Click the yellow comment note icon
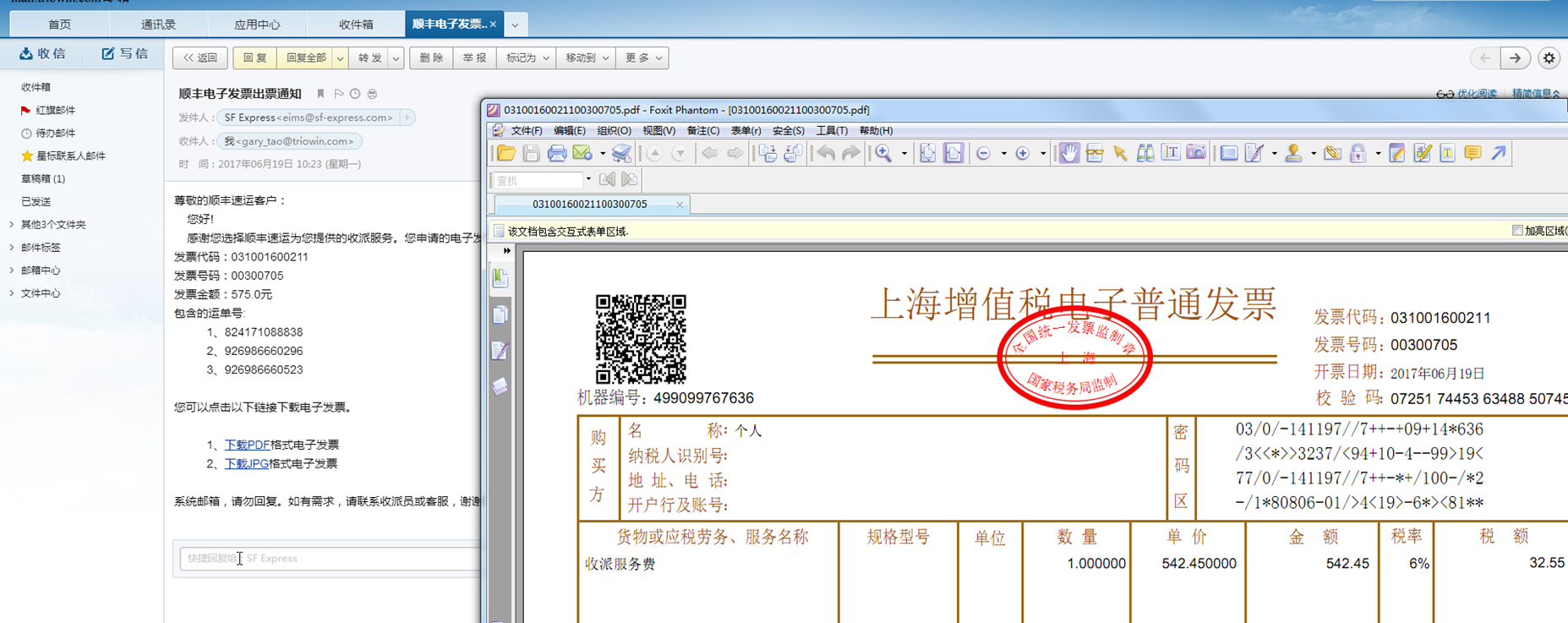Image resolution: width=1568 pixels, height=623 pixels. [1472, 153]
